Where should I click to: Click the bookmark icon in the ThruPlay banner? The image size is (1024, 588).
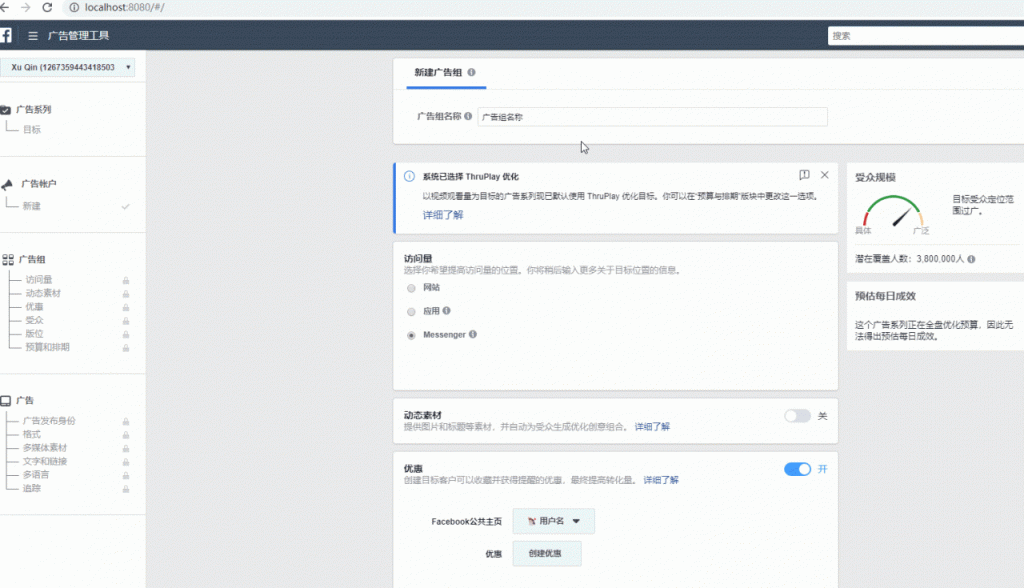pyautogui.click(x=803, y=174)
